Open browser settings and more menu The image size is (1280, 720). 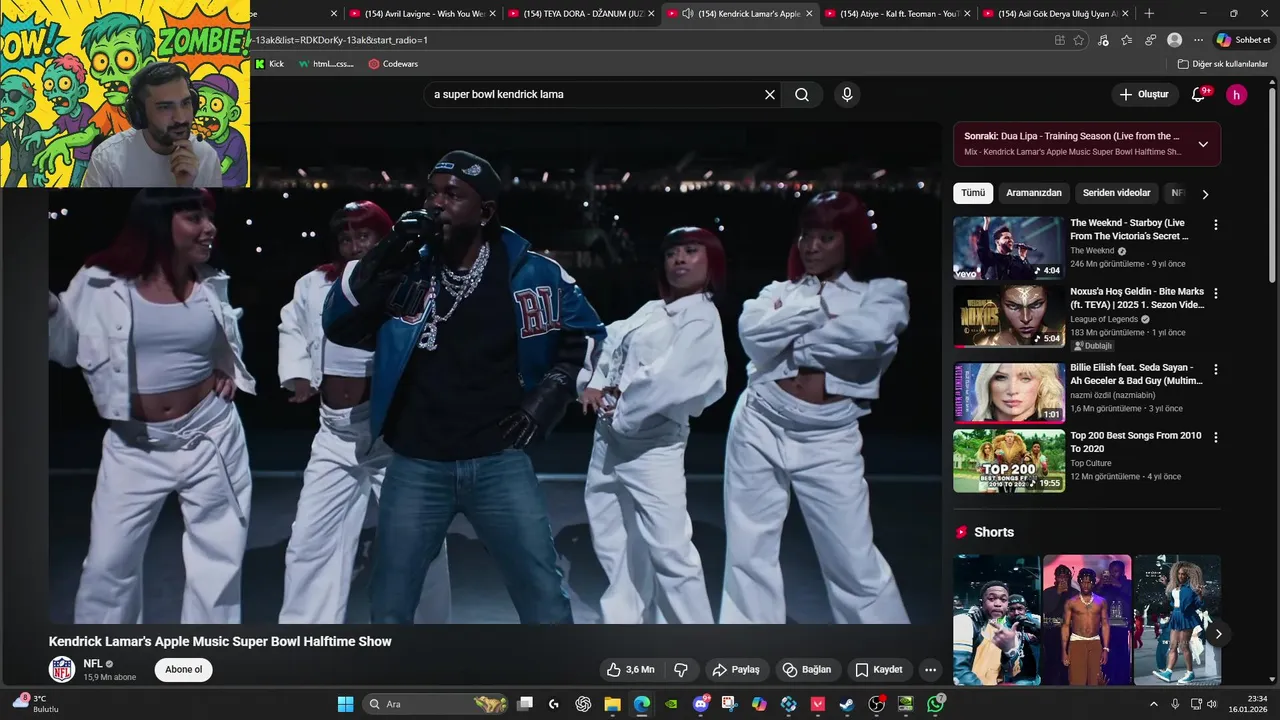point(1198,40)
